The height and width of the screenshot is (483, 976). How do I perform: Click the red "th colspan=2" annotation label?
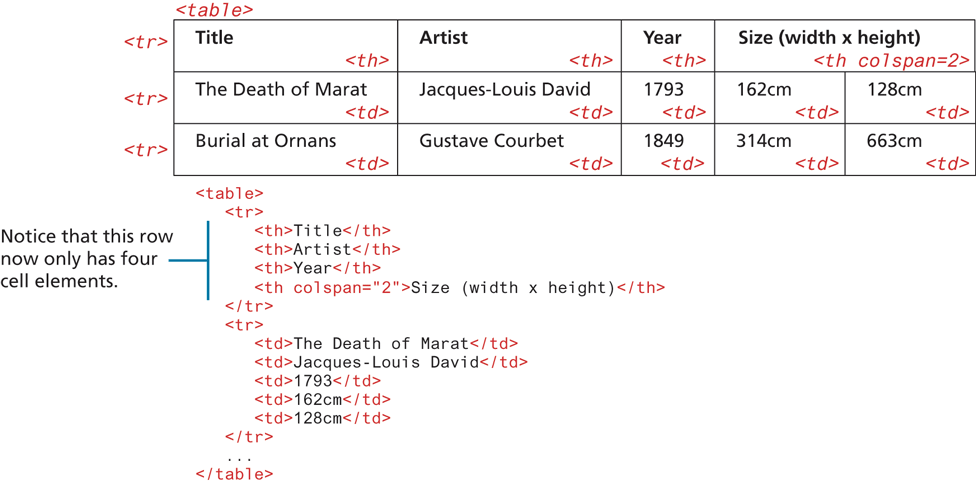891,61
